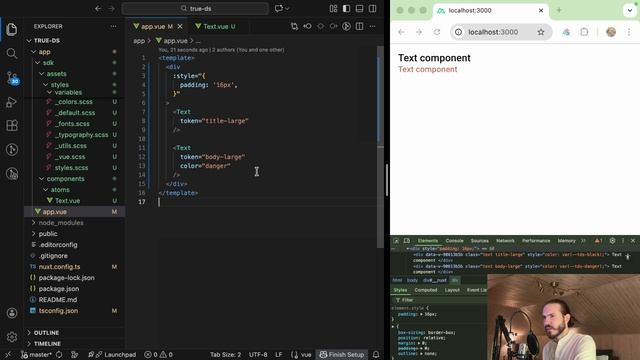Go forward in VS Code navigation history
This screenshot has width=640, height=360.
111,9
